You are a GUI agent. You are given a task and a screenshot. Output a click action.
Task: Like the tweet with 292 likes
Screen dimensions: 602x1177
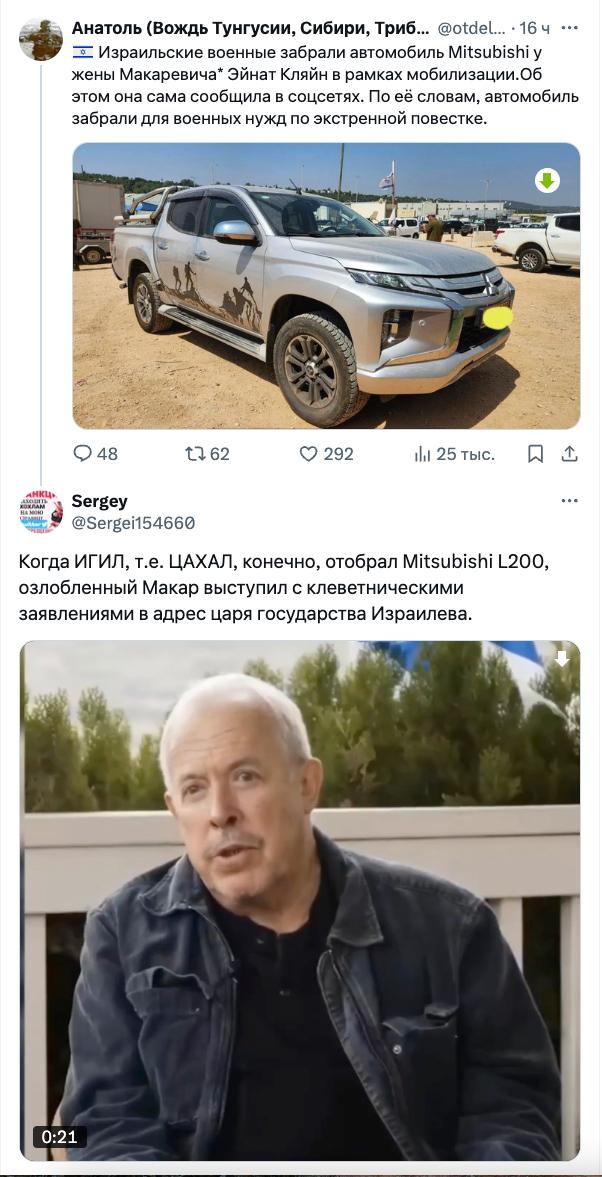[327, 453]
